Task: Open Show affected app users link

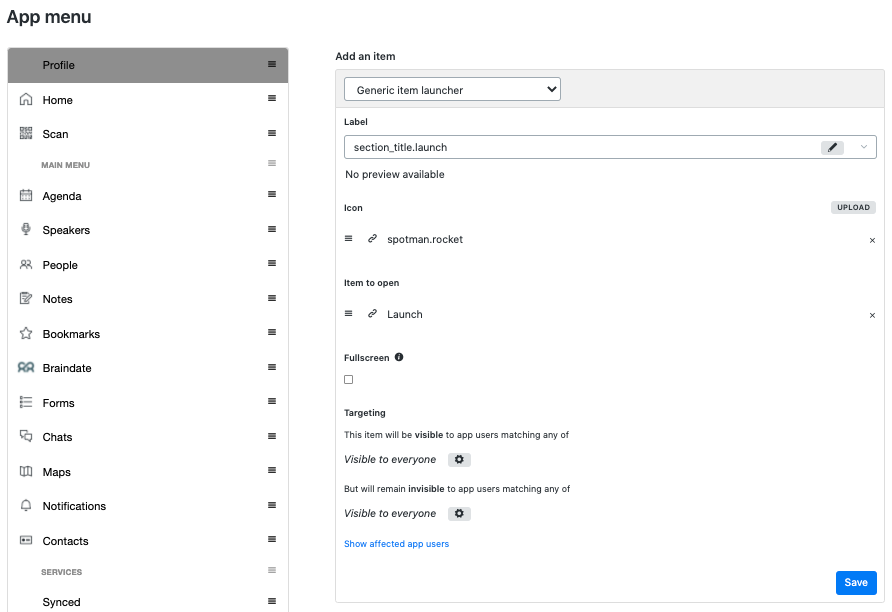Action: tap(397, 544)
